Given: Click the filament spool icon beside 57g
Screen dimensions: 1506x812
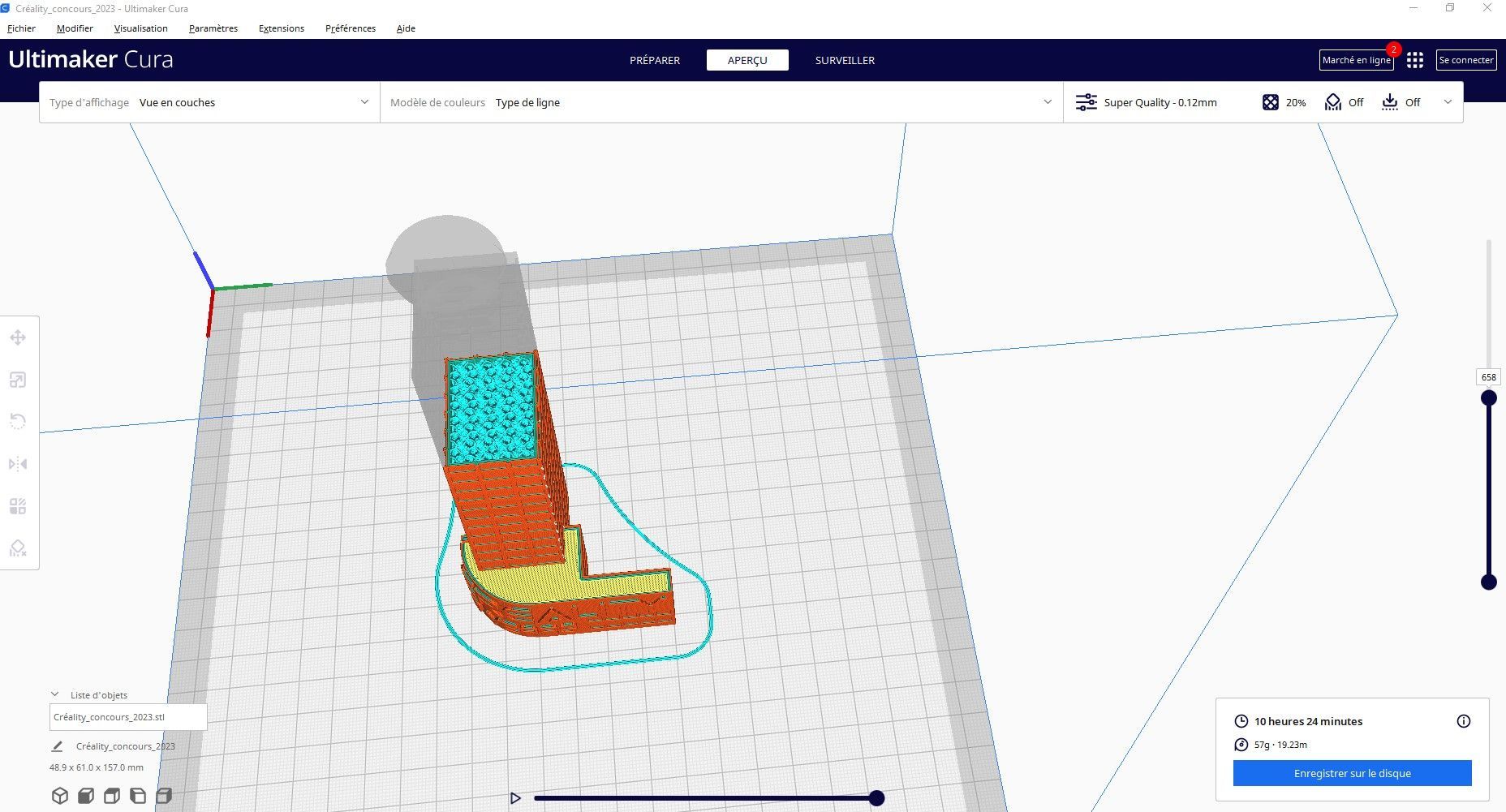Looking at the screenshot, I should click(x=1241, y=745).
